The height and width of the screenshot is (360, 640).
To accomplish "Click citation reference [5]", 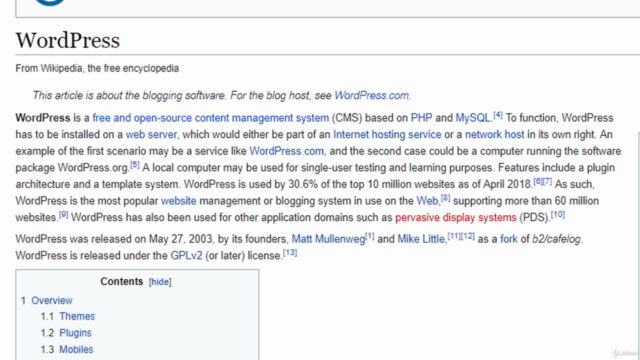I will (x=135, y=165).
